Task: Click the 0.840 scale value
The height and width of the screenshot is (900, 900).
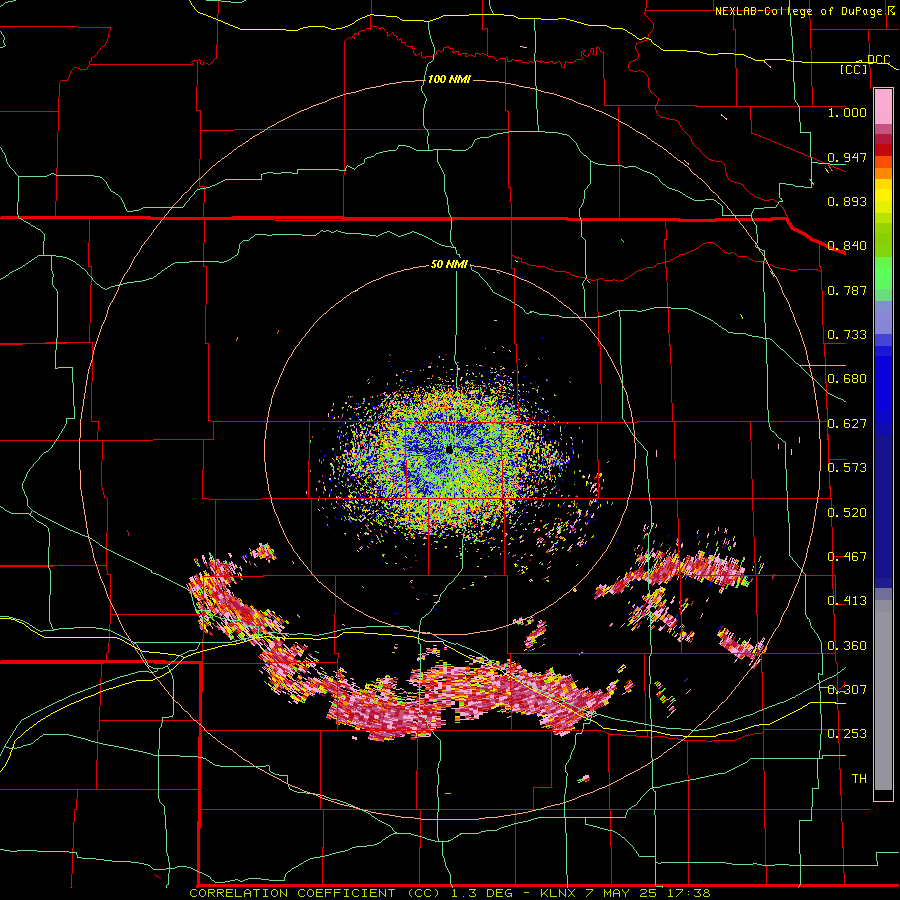Action: 847,246
